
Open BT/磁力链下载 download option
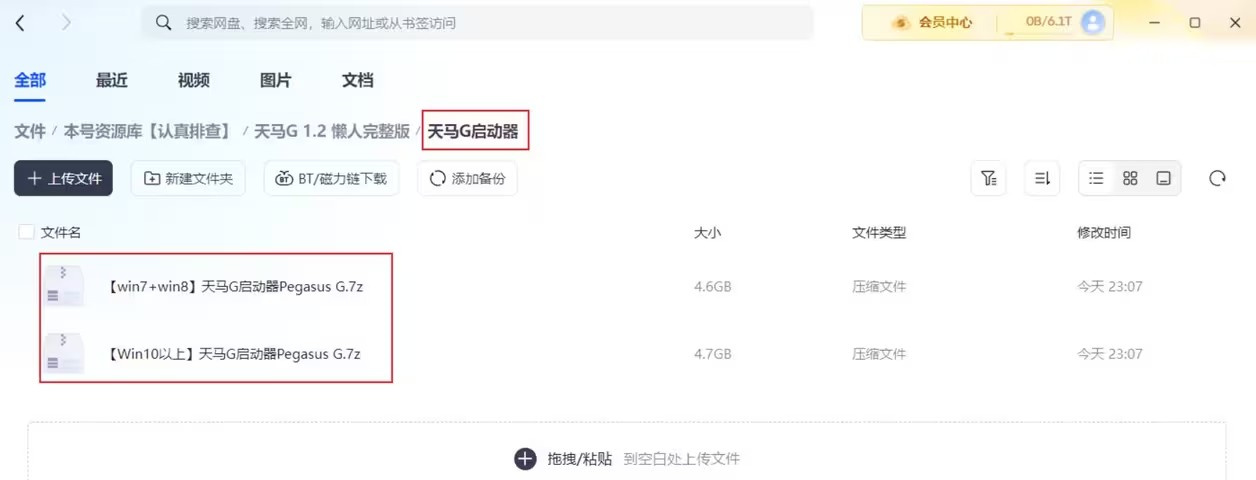click(x=331, y=178)
